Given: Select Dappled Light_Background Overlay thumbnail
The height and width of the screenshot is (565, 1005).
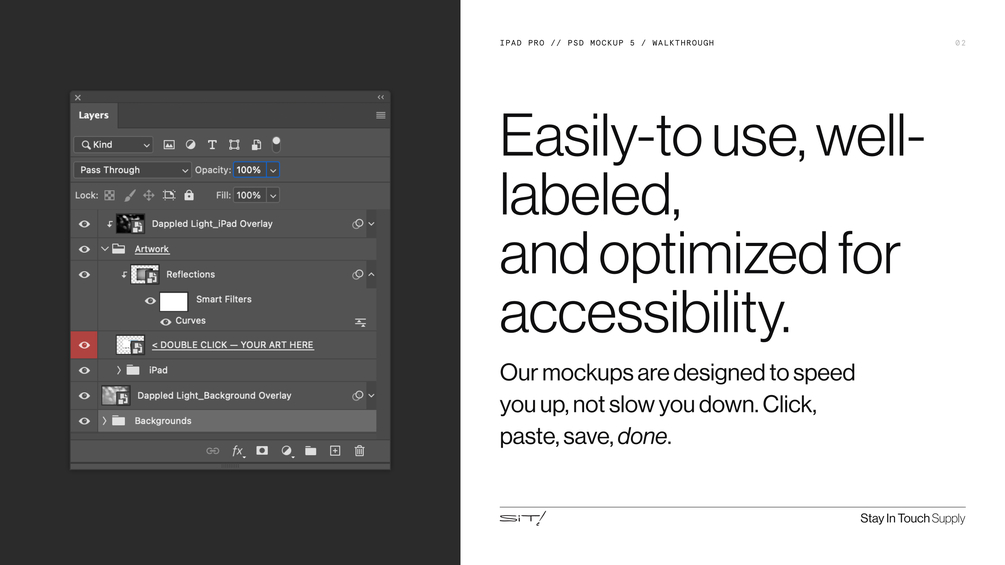Looking at the screenshot, I should tap(116, 396).
